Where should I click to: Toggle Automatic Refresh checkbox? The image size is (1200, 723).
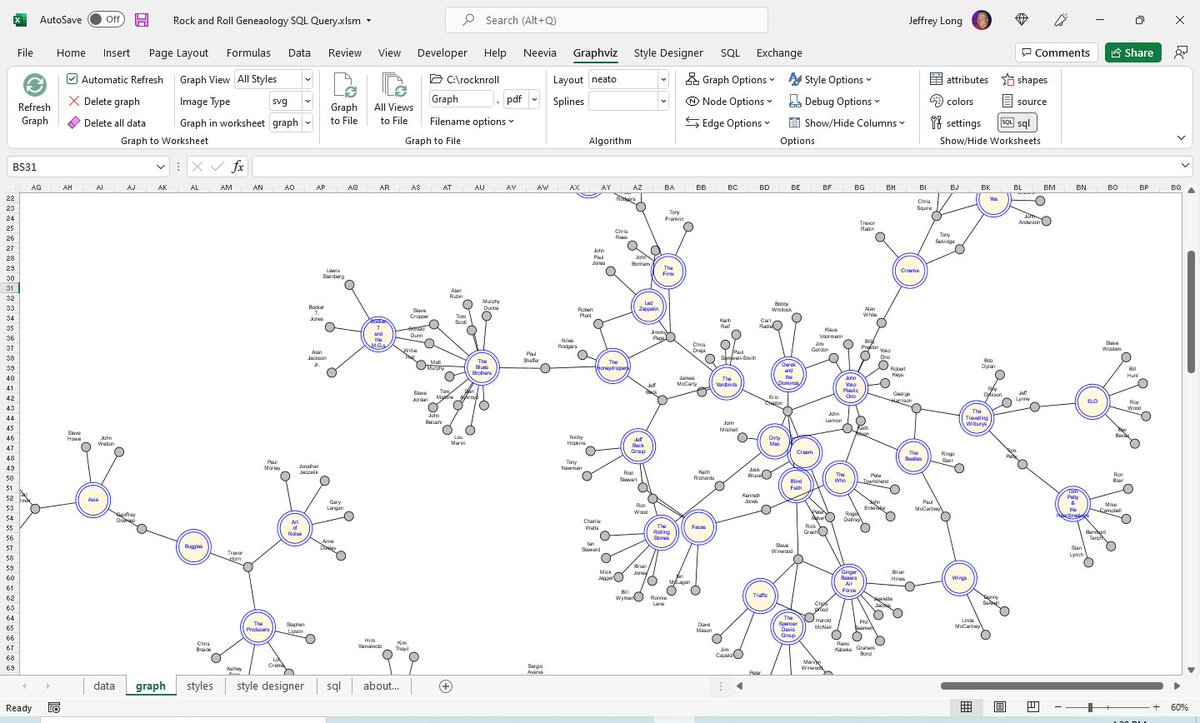coord(73,79)
